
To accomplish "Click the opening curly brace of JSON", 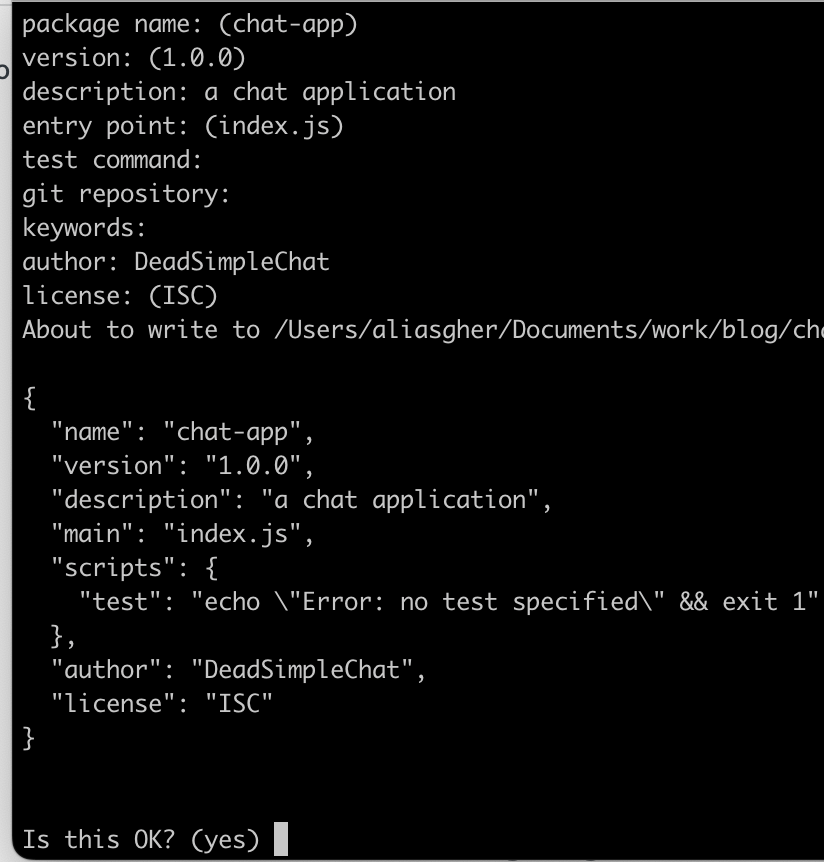I will click(30, 398).
